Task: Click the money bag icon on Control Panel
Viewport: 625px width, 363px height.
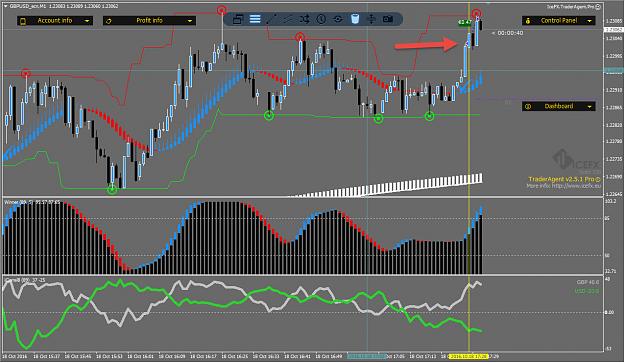Action: click(x=528, y=21)
